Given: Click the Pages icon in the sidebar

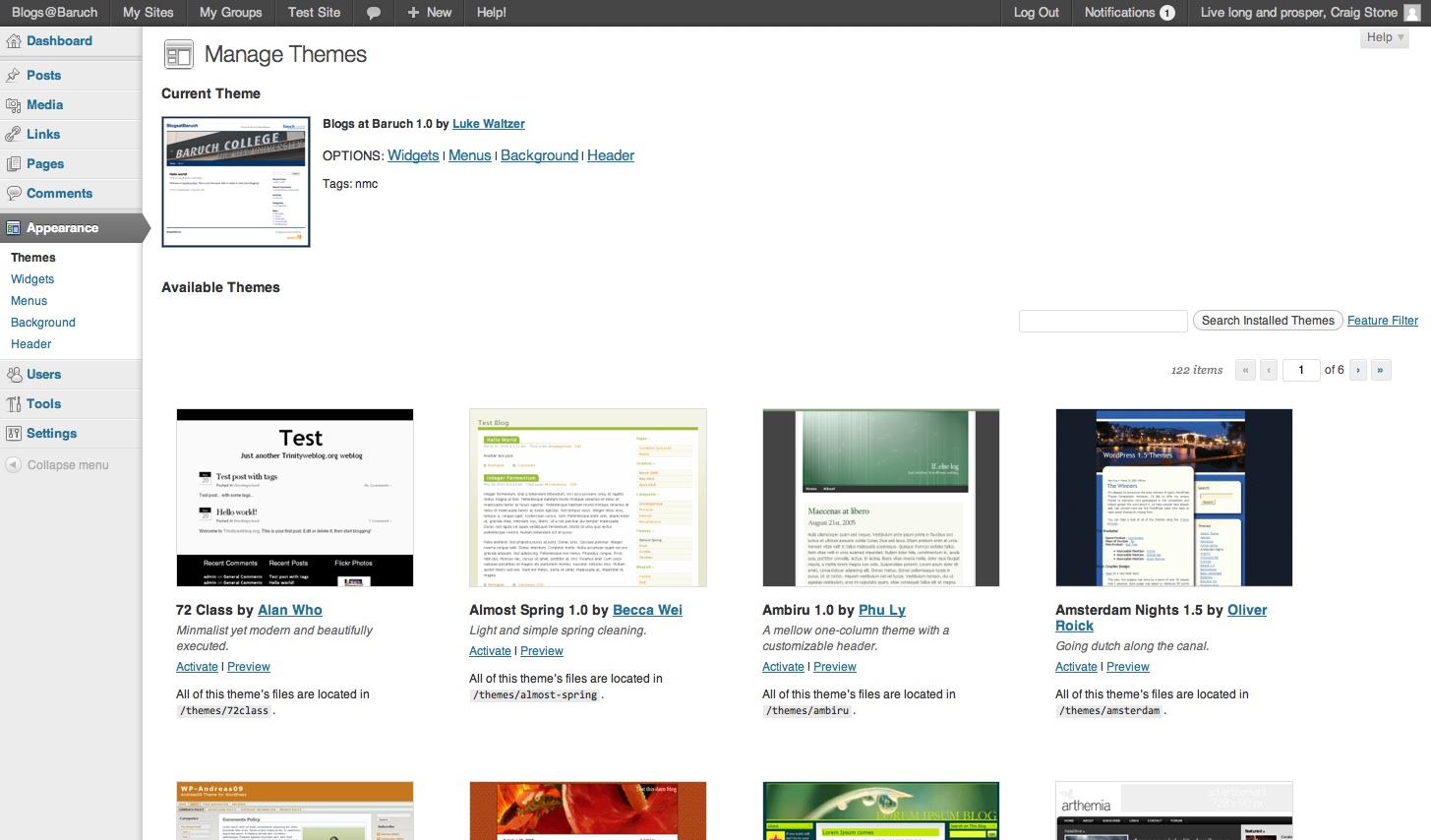Looking at the screenshot, I should click(x=13, y=163).
